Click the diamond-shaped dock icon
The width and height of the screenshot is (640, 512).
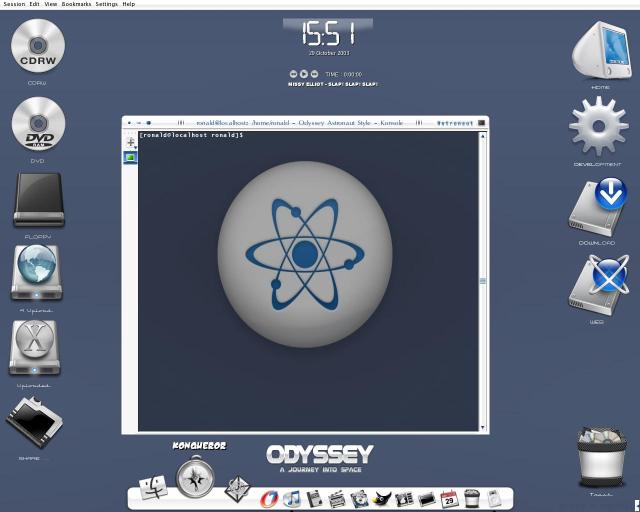tap(238, 489)
